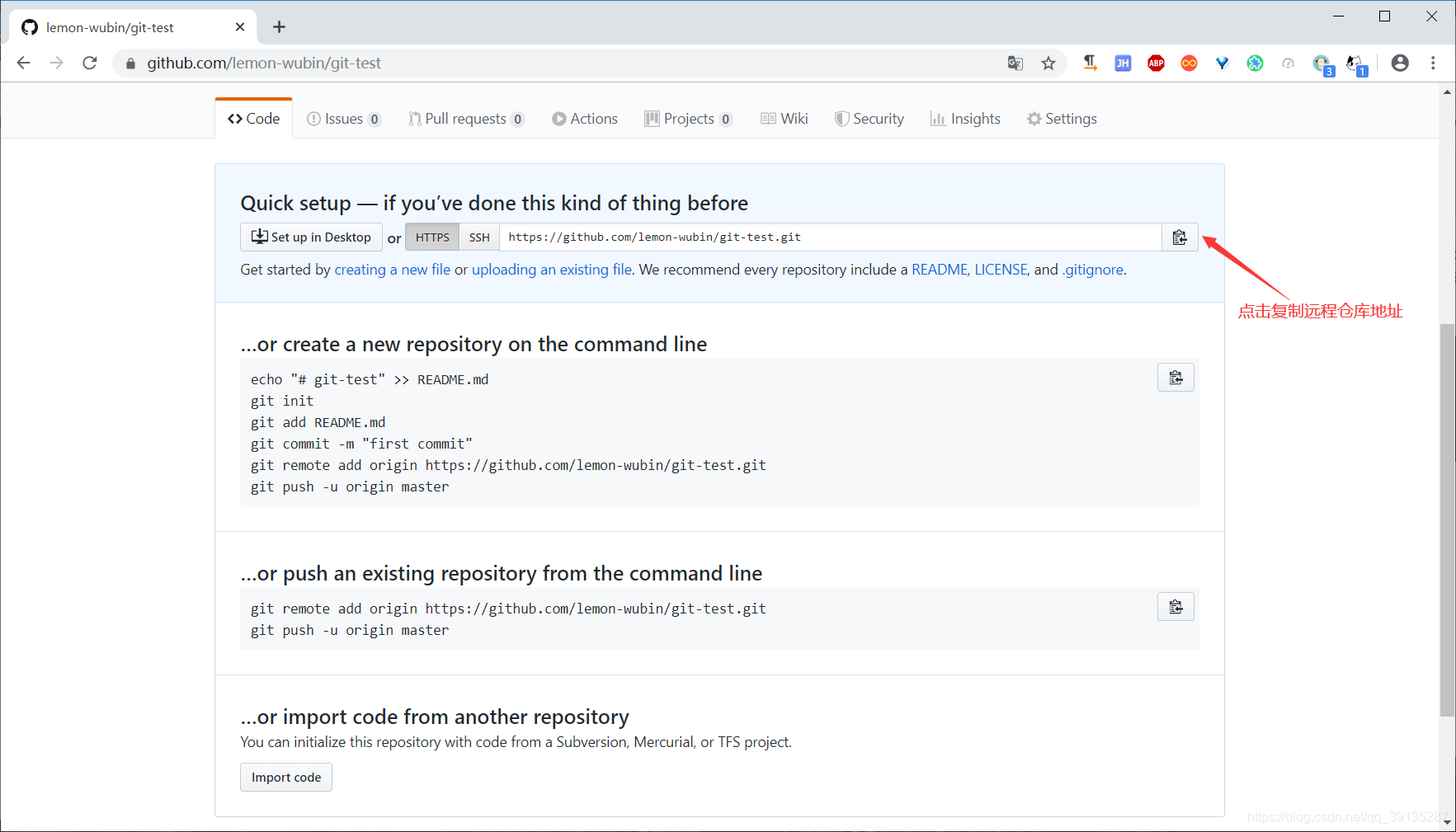Open a new browser tab
Screen dimensions: 1456x832
[280, 27]
